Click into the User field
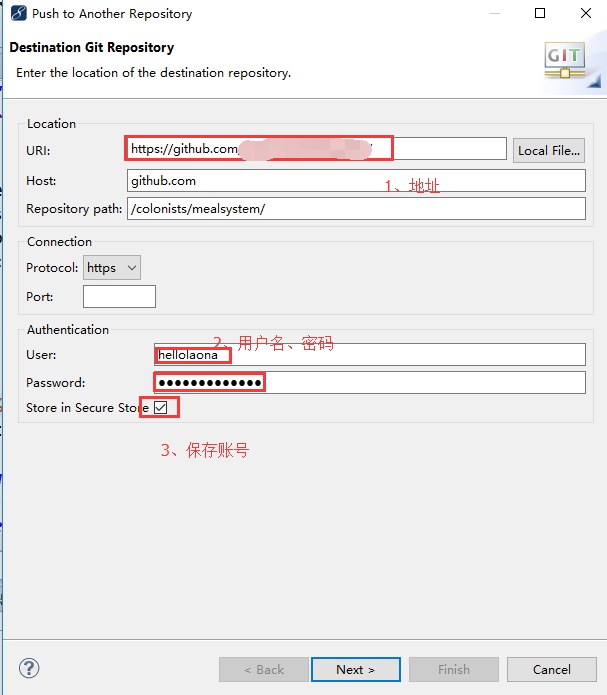Viewport: 607px width, 695px height. (x=370, y=355)
